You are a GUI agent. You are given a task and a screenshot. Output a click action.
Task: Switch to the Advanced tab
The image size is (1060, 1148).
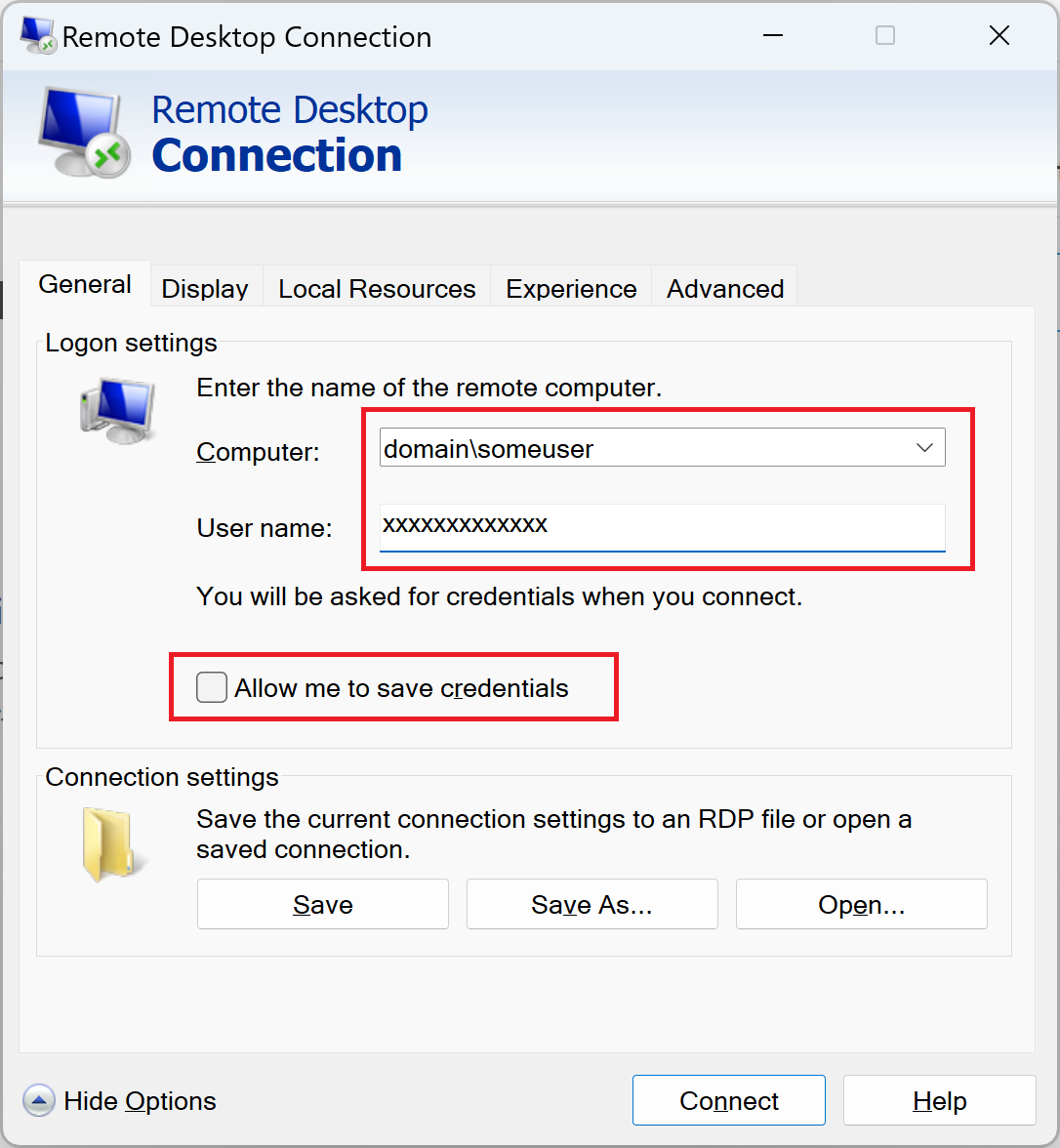[724, 288]
